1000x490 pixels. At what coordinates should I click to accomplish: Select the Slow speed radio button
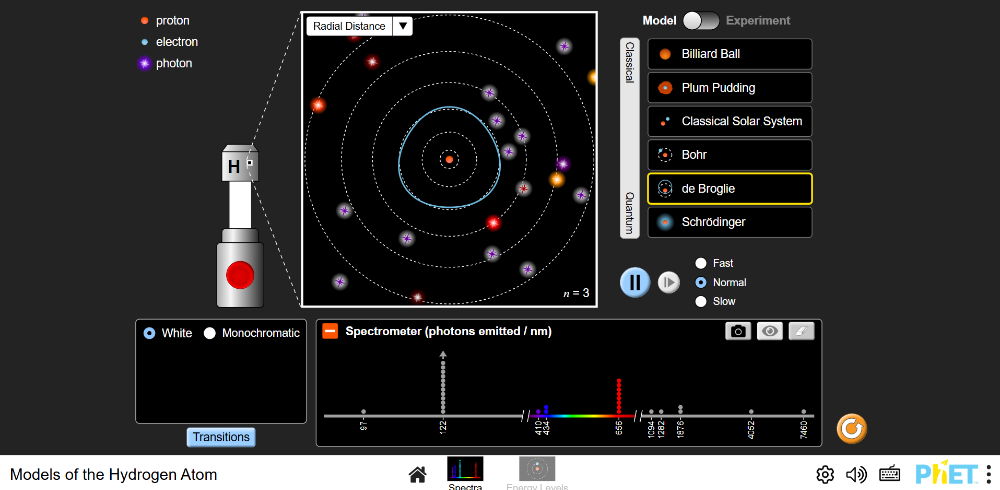click(701, 301)
